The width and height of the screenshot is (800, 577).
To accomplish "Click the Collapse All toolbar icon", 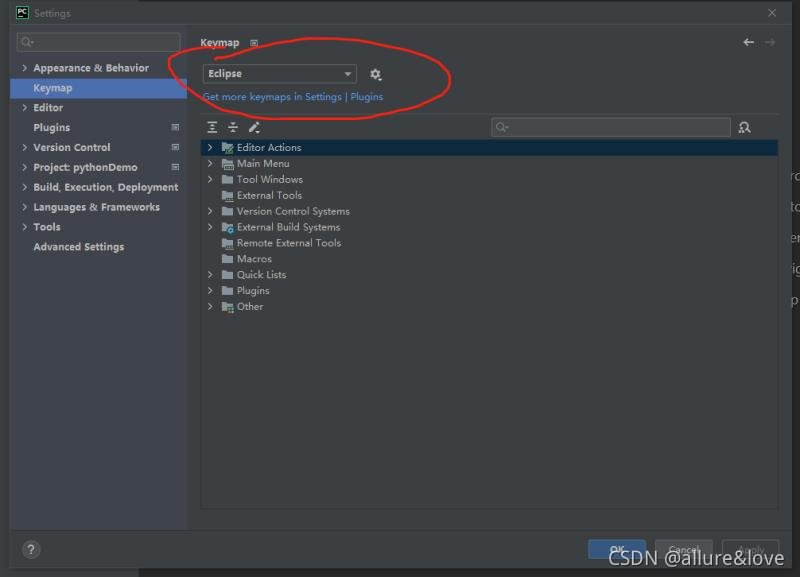I will click(x=233, y=128).
